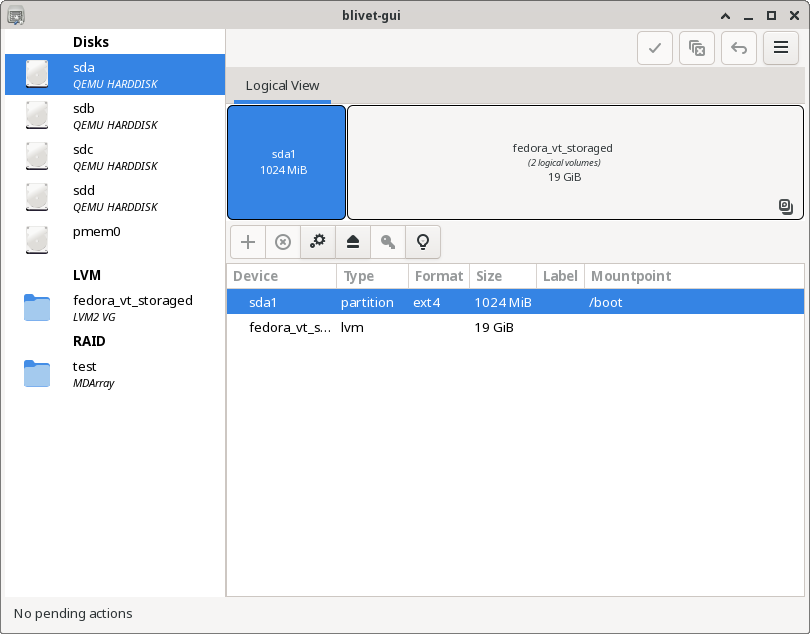Select disk sdc in Disks list
This screenshot has height=634, width=810.
point(115,157)
